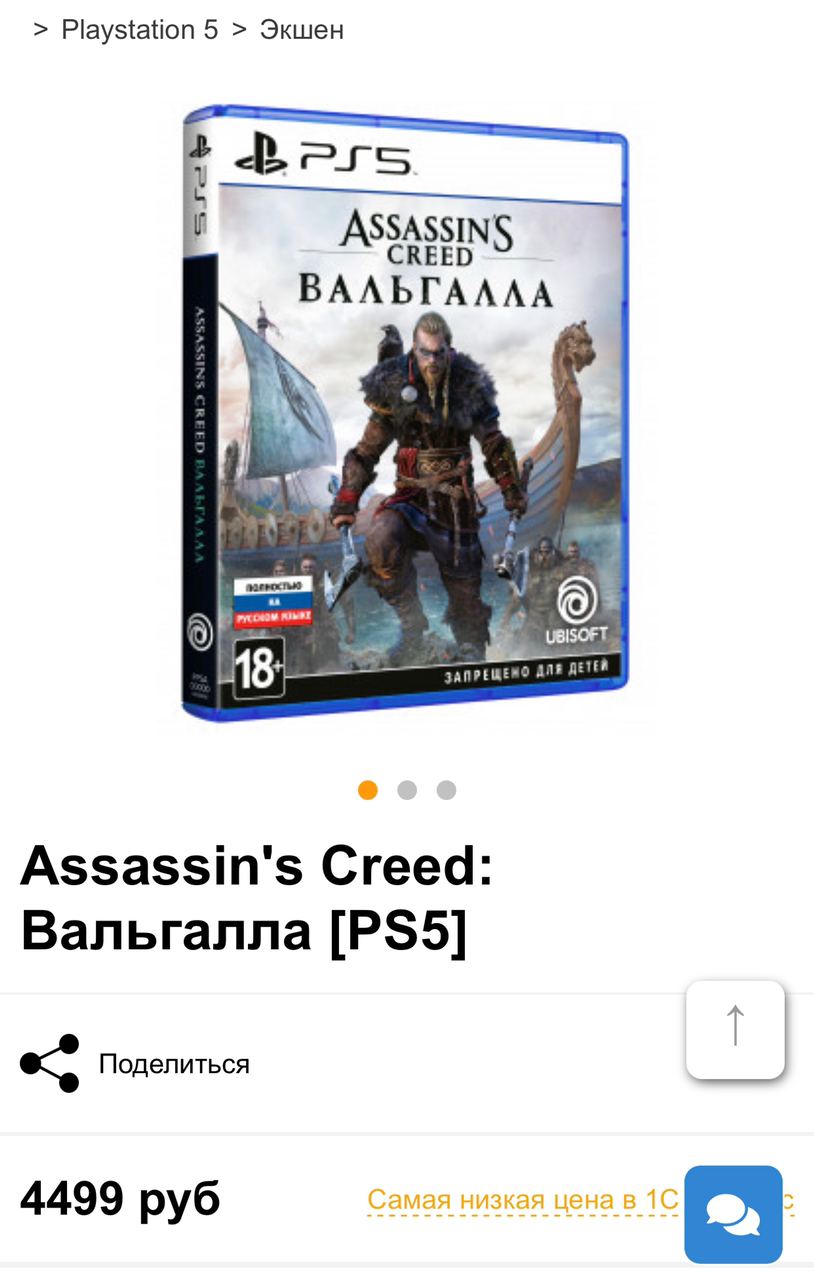This screenshot has width=814, height=1280.
Task: Click the PS5 logo on the box spine
Action: pyautogui.click(x=198, y=183)
